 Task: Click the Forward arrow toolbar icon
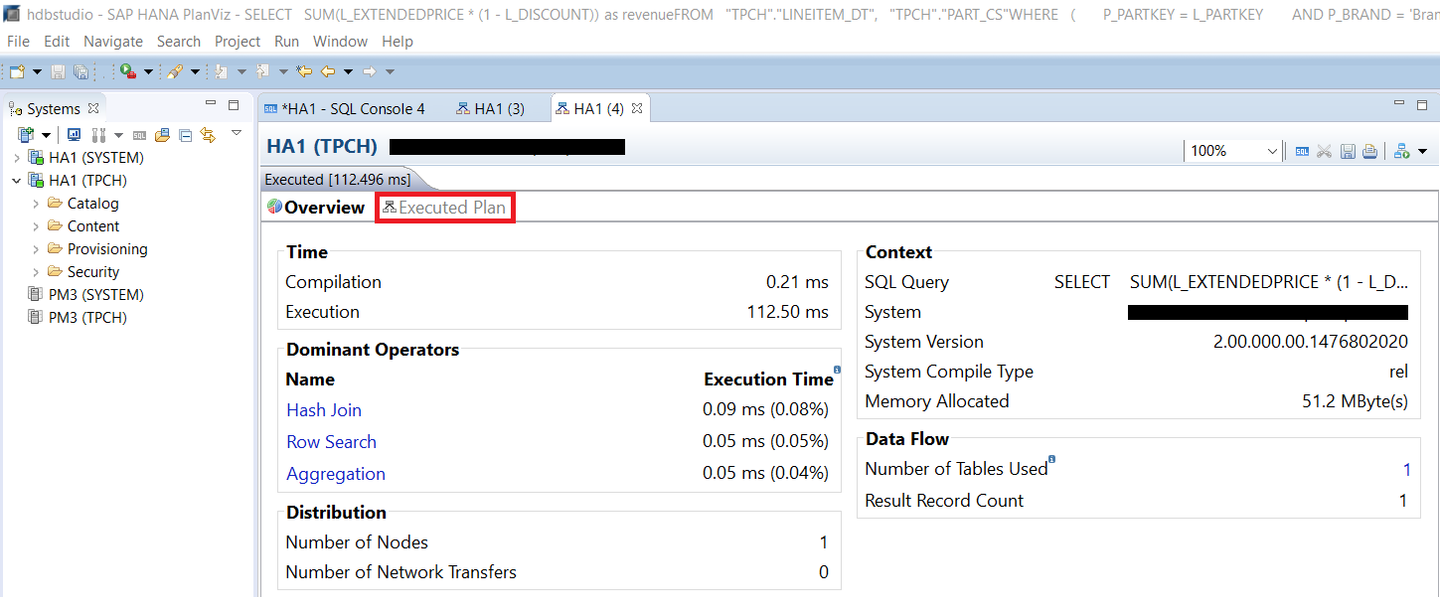click(x=369, y=72)
